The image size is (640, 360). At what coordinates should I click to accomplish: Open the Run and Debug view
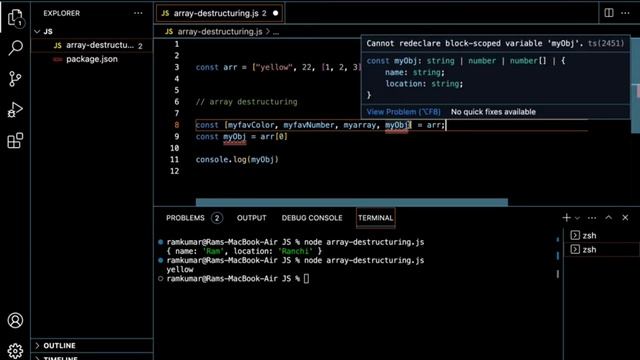tap(15, 110)
